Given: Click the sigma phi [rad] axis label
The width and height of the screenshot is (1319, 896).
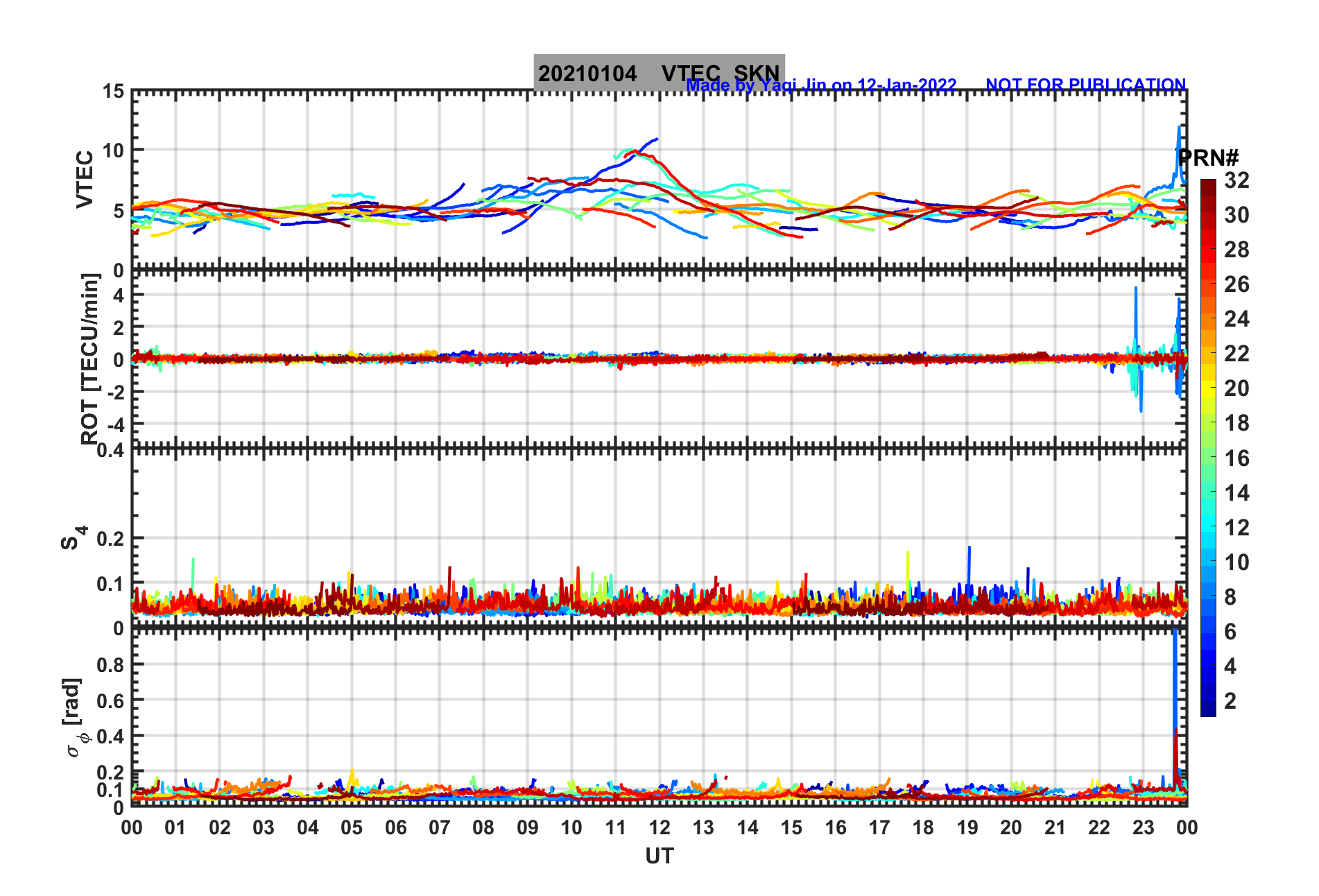Looking at the screenshot, I should point(74,718).
